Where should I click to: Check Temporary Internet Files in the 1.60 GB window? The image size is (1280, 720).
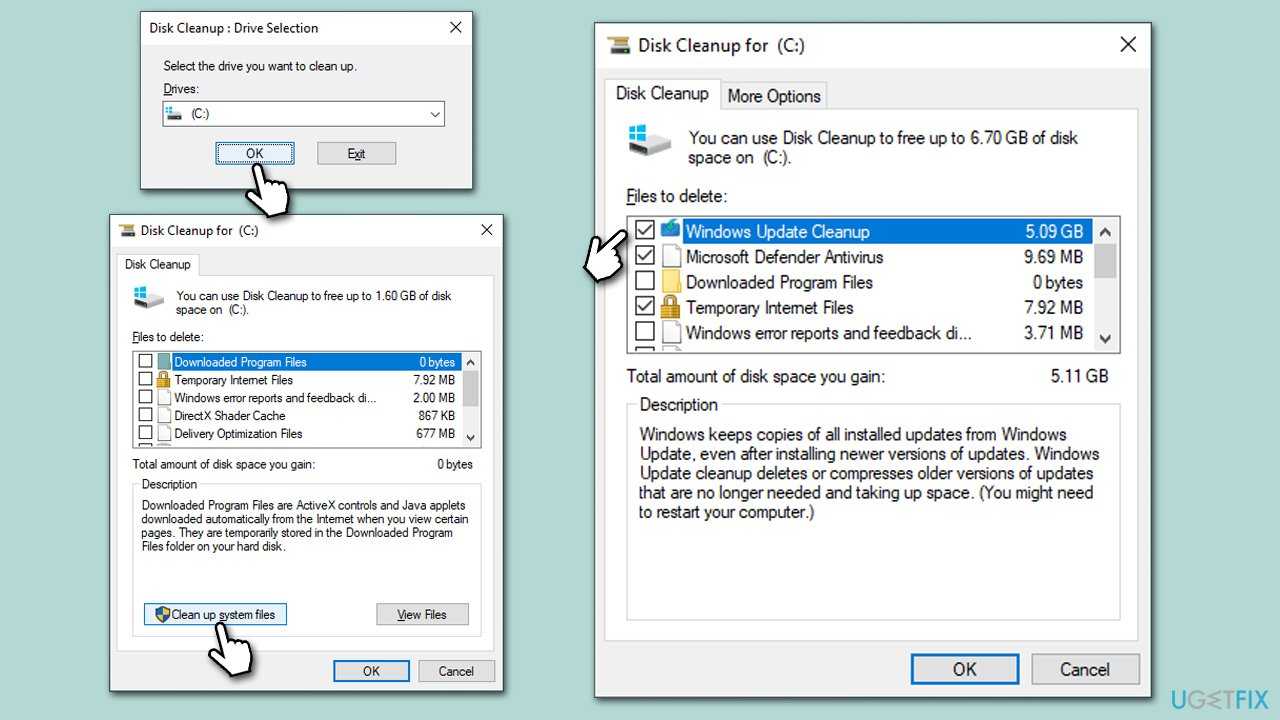[x=146, y=380]
